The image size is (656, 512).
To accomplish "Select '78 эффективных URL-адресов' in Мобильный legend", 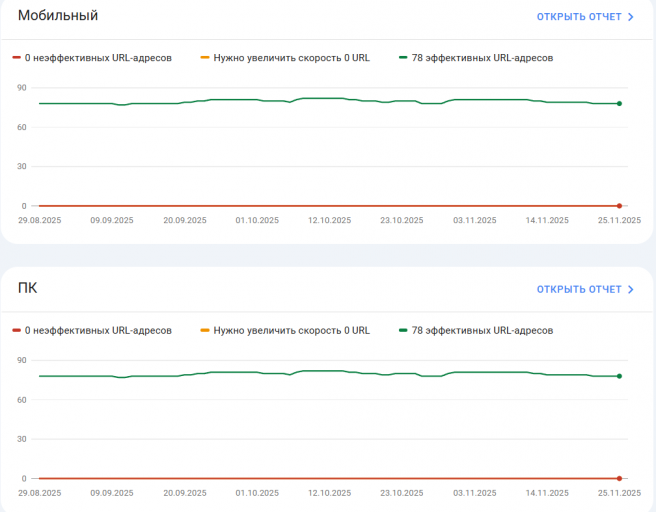I will click(x=482, y=58).
